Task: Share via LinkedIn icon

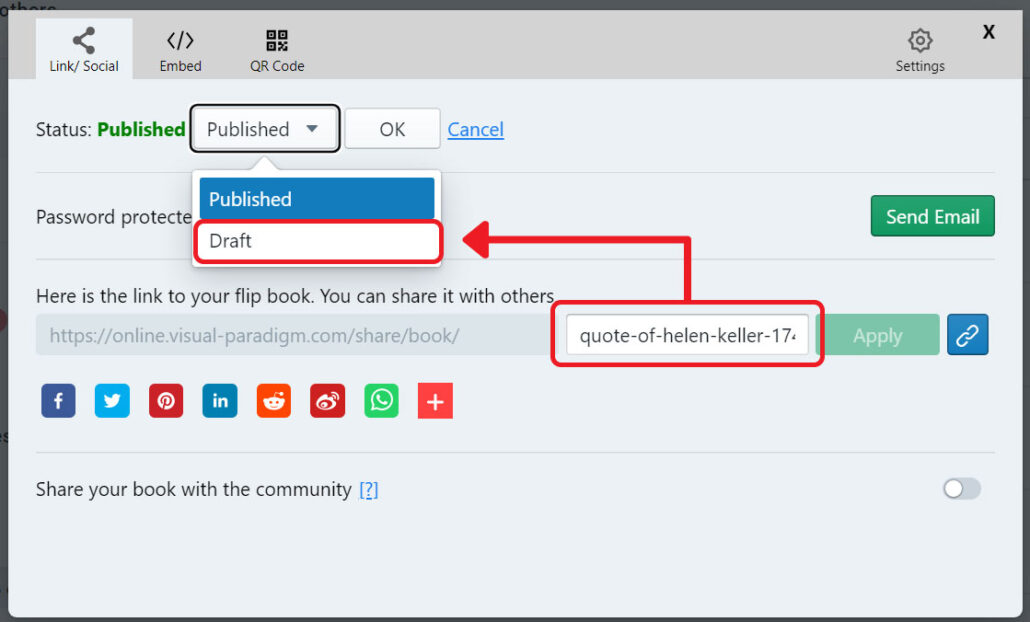Action: pyautogui.click(x=220, y=401)
